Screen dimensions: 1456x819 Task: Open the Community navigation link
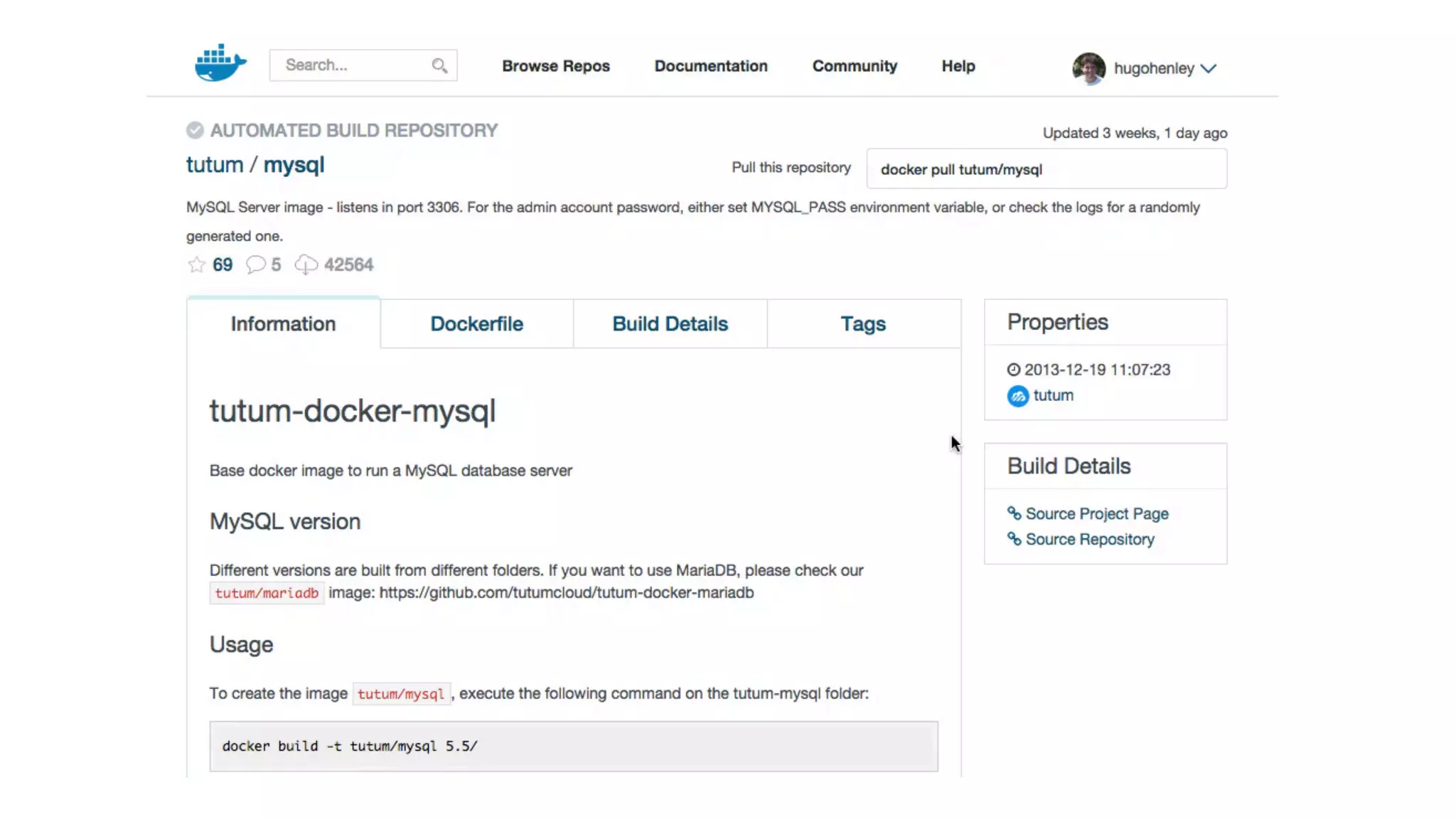[855, 66]
